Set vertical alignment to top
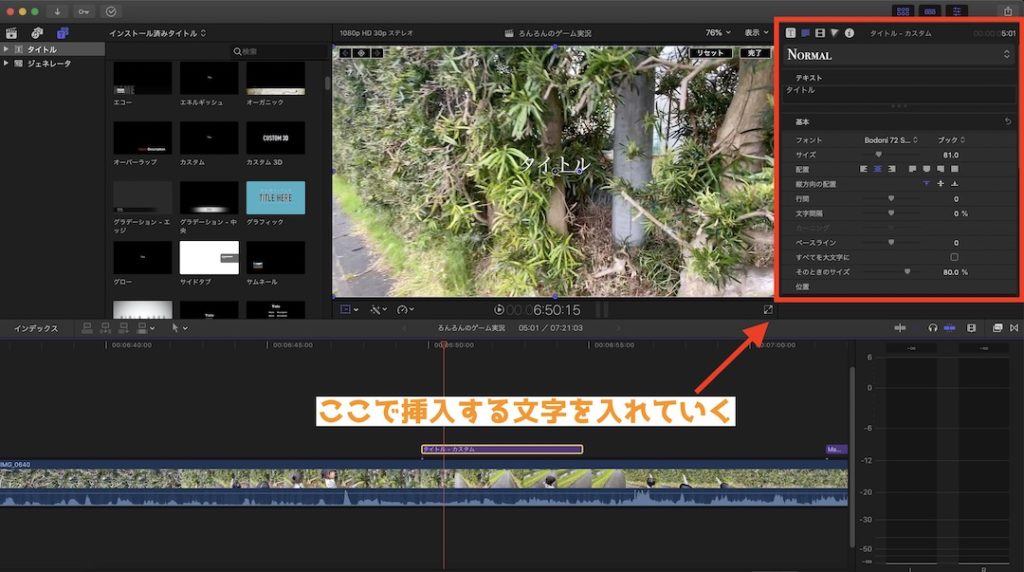 click(926, 183)
